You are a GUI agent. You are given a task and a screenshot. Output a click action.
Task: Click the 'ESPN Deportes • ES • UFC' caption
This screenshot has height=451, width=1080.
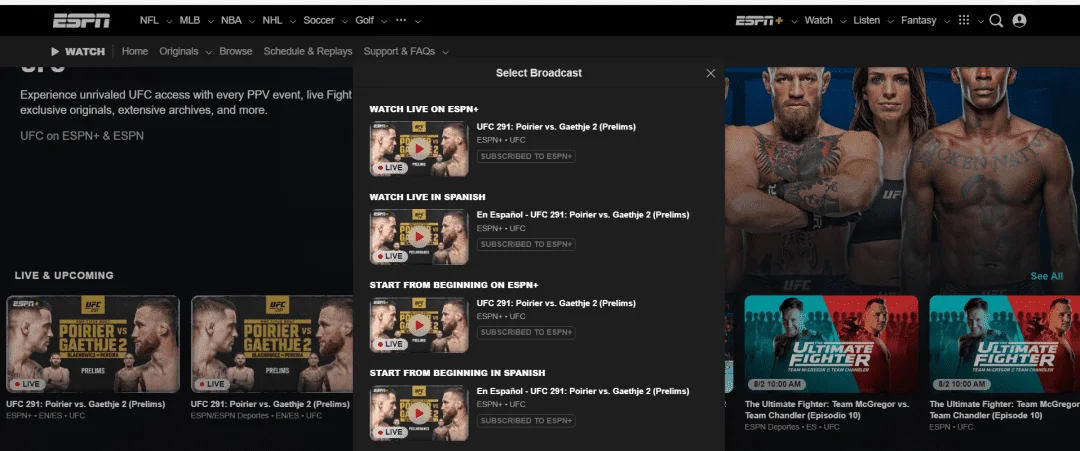[792, 428]
